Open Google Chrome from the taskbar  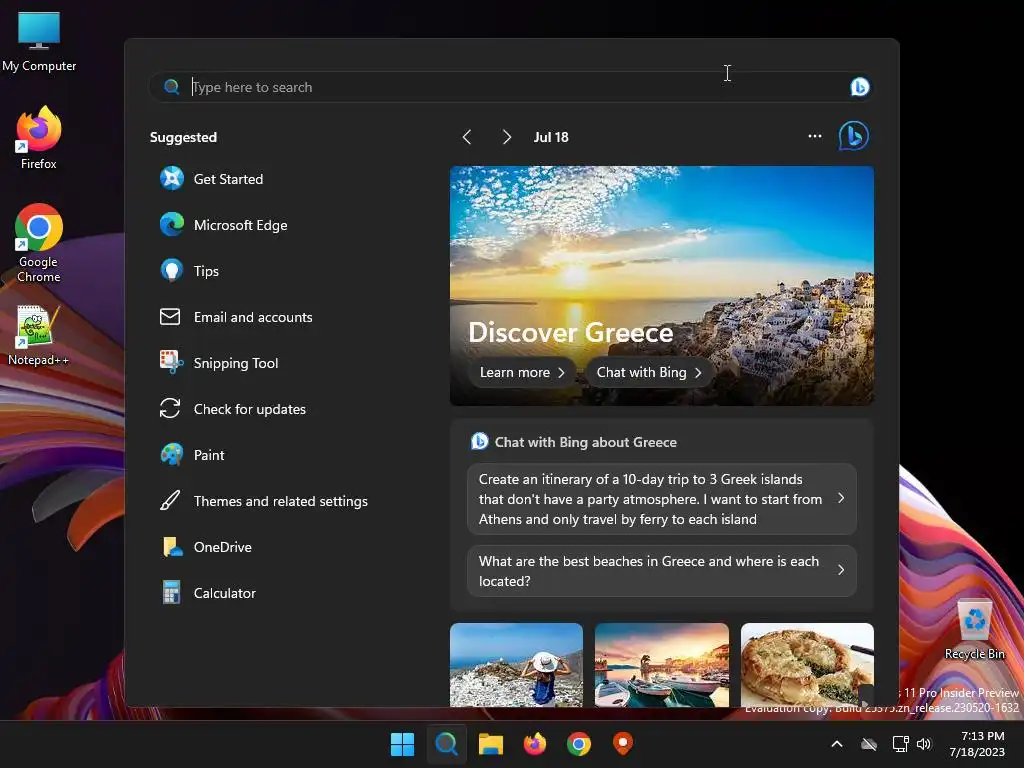(579, 744)
